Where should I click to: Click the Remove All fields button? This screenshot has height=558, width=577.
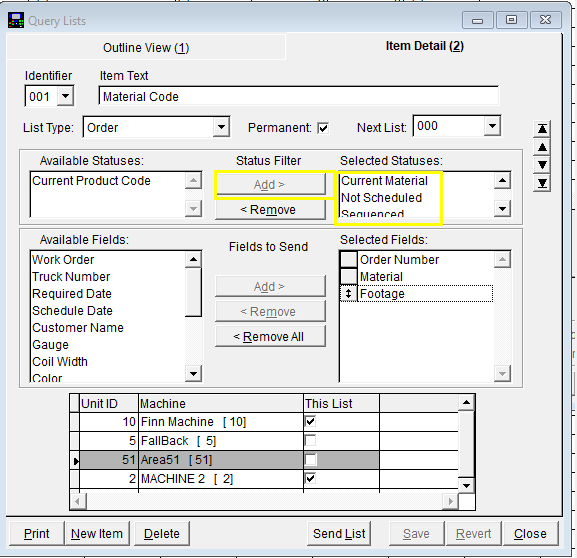coord(270,336)
